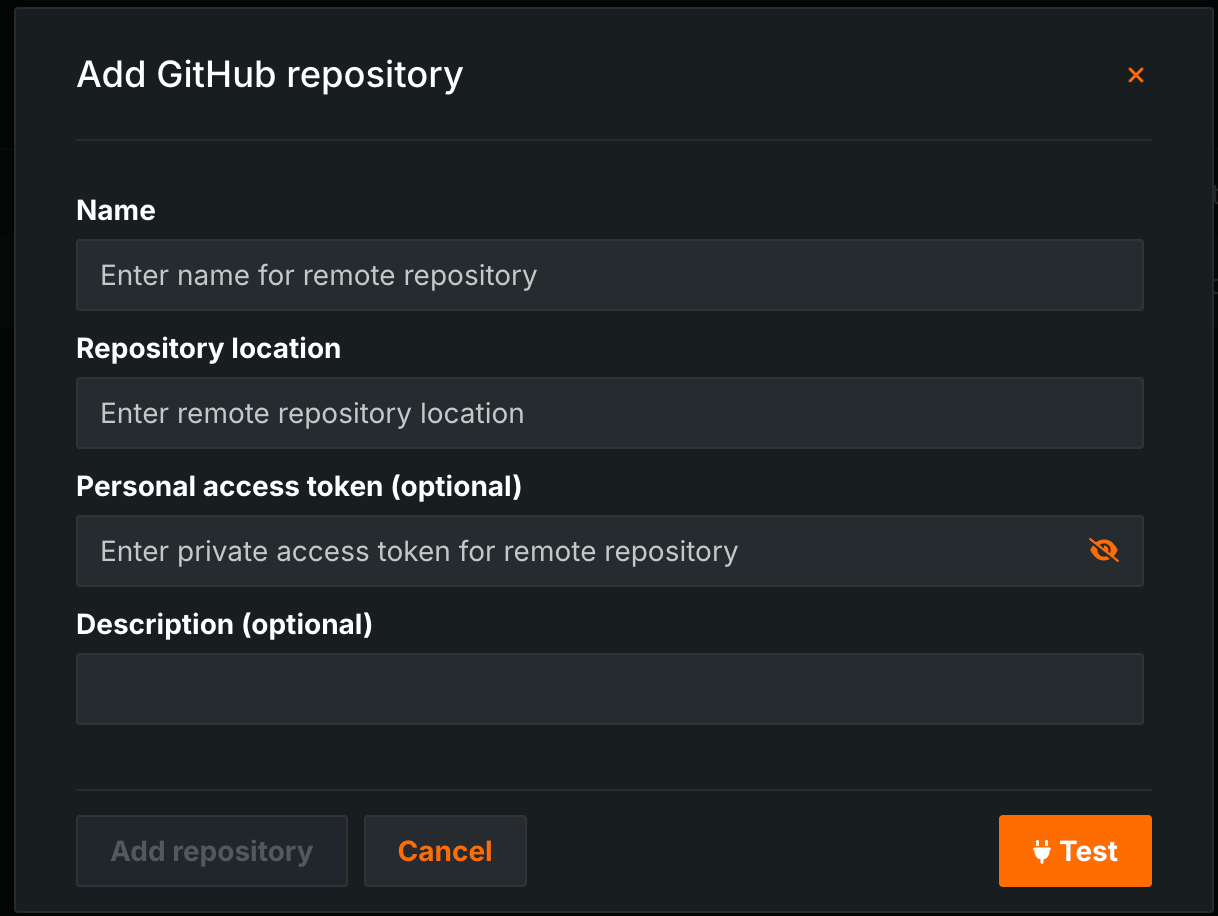The height and width of the screenshot is (916, 1218).
Task: Toggle visibility of the personal access token
Action: tap(1103, 549)
